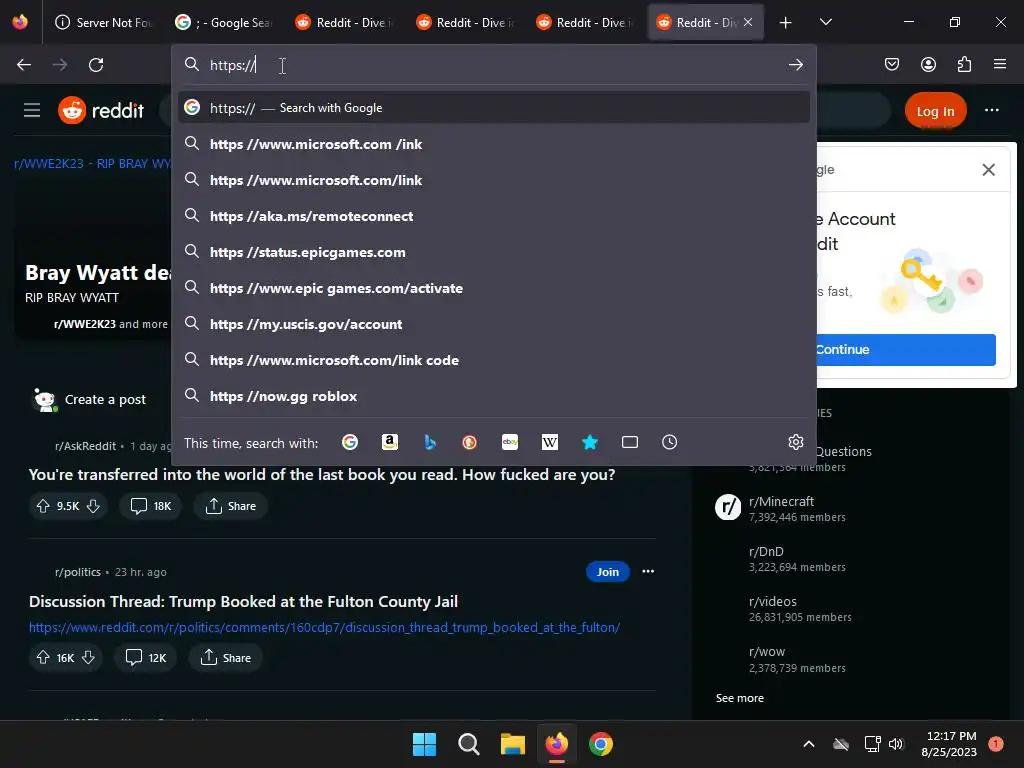This screenshot has width=1024, height=768.
Task: Select suggestion https //my.uscis.gov/account
Action: (494, 324)
